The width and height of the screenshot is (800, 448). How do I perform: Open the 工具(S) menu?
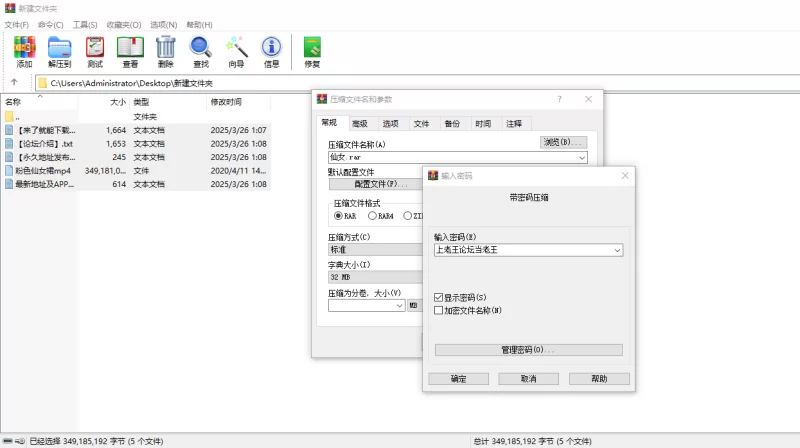[85, 24]
